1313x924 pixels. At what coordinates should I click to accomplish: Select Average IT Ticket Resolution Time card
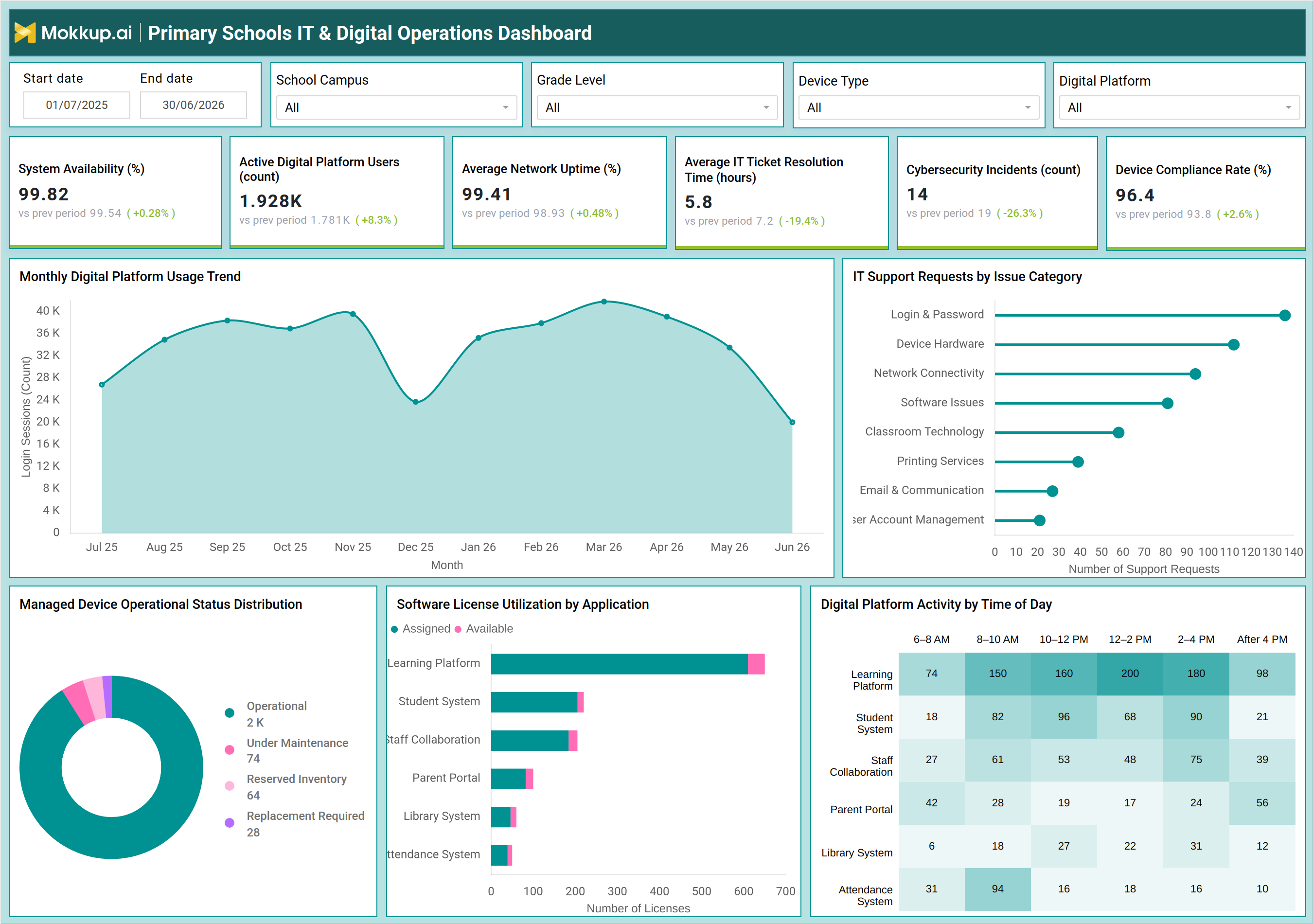[x=782, y=193]
